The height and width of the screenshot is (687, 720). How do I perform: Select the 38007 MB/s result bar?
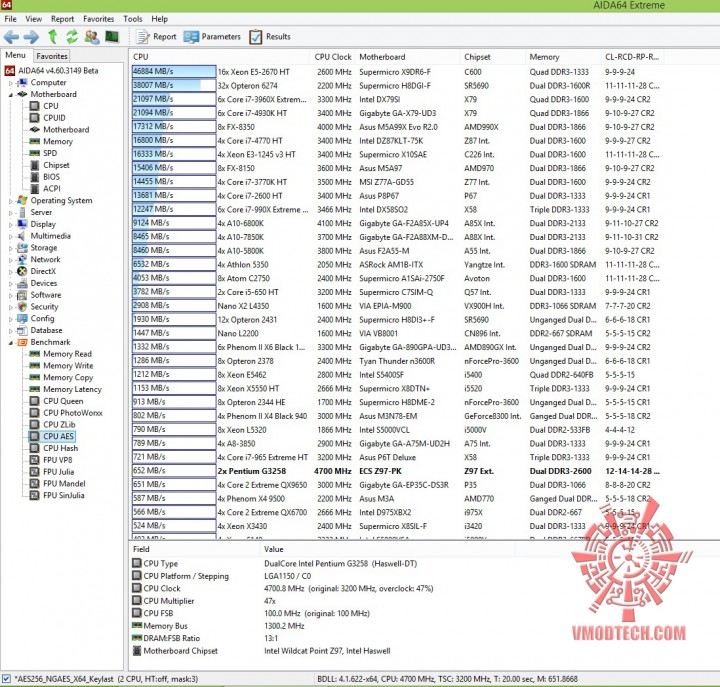coord(174,85)
